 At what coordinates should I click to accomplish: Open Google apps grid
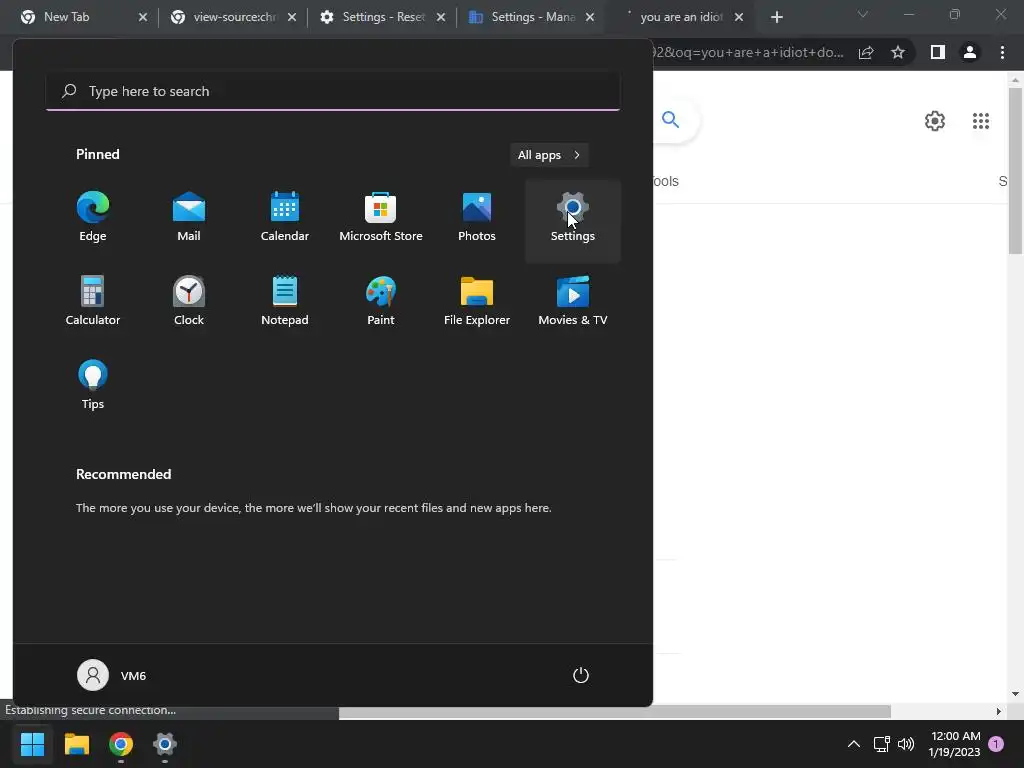(x=981, y=121)
